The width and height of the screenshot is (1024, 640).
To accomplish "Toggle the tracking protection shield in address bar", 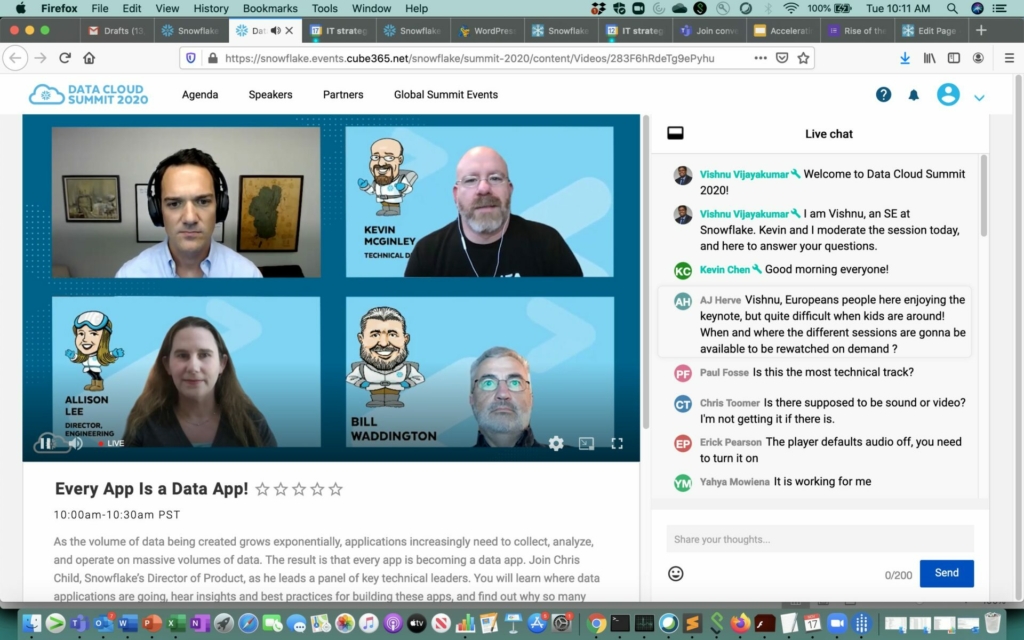I will [x=190, y=59].
